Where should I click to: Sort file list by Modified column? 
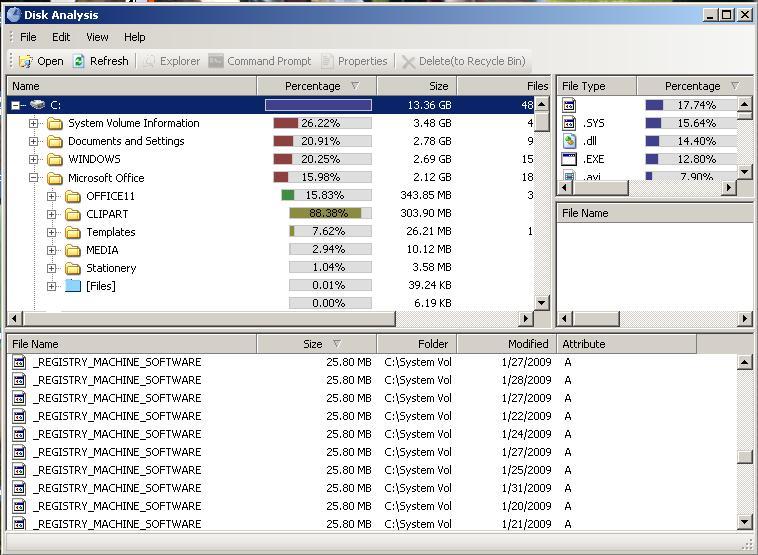pyautogui.click(x=506, y=344)
